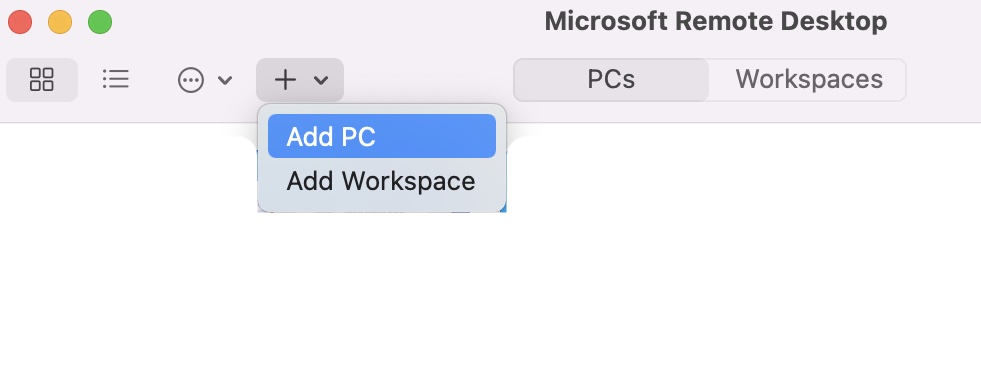This screenshot has width=981, height=370.
Task: Maximize the window with green button
Action: coord(100,23)
